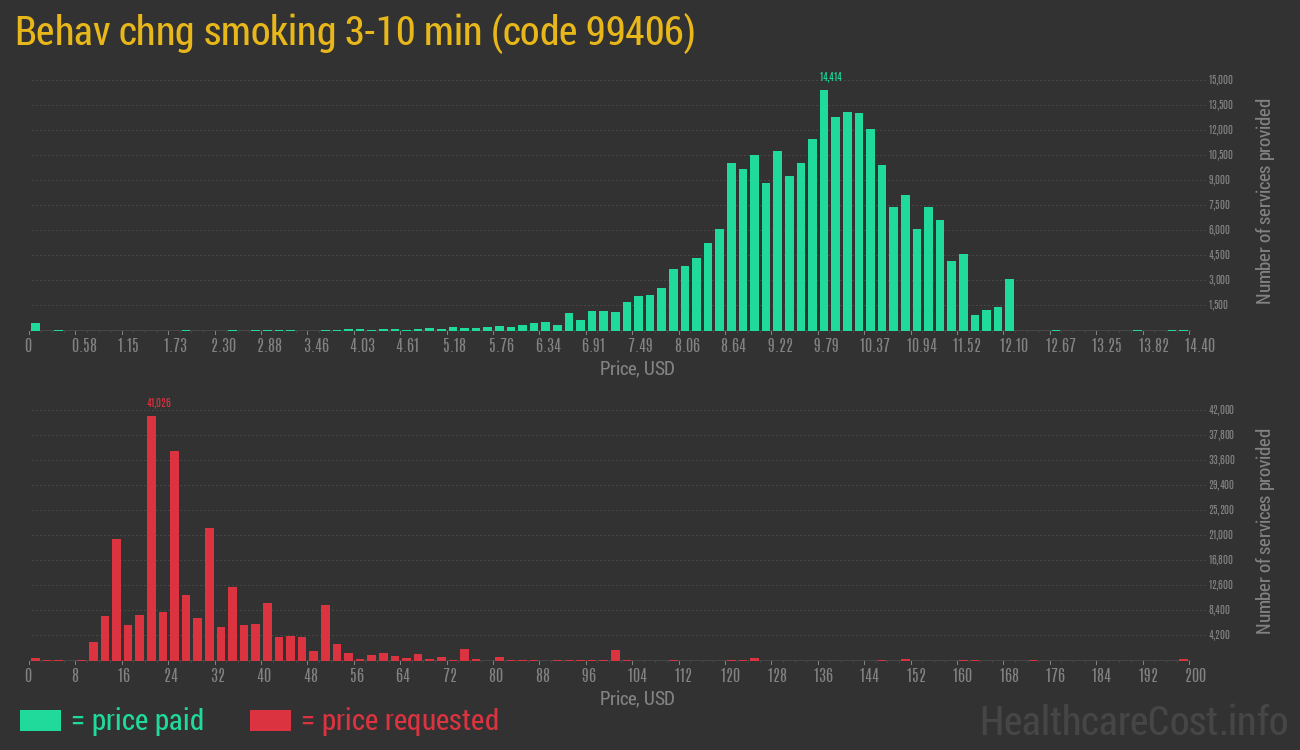Click the 9.79 tick on the green chart axis
Screen dimensions: 1300x750
827,345
